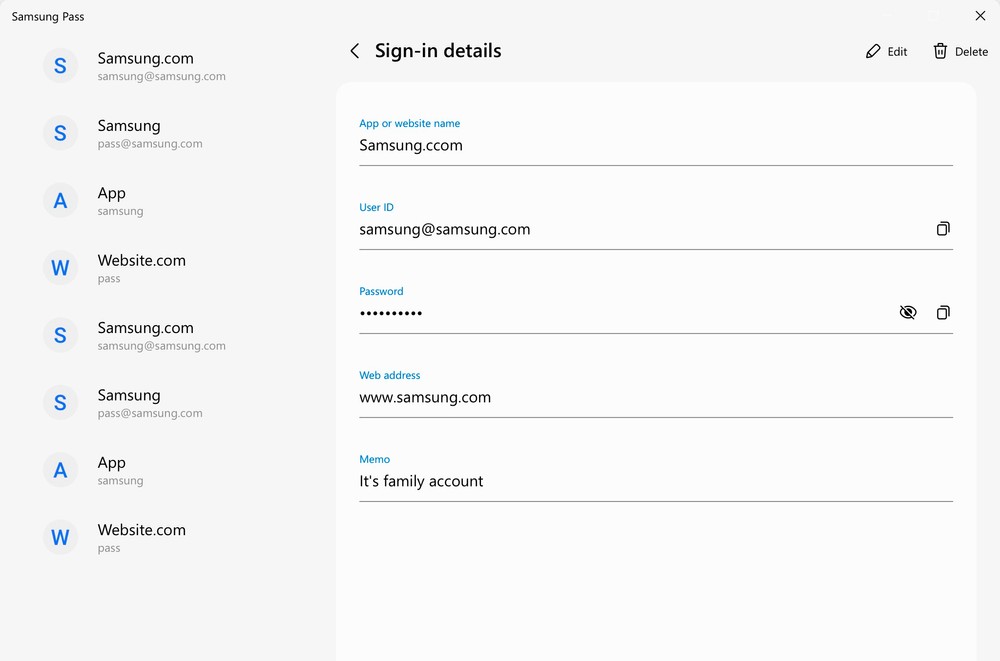Click the S avatar of first pass@samsung.com entry

point(60,133)
